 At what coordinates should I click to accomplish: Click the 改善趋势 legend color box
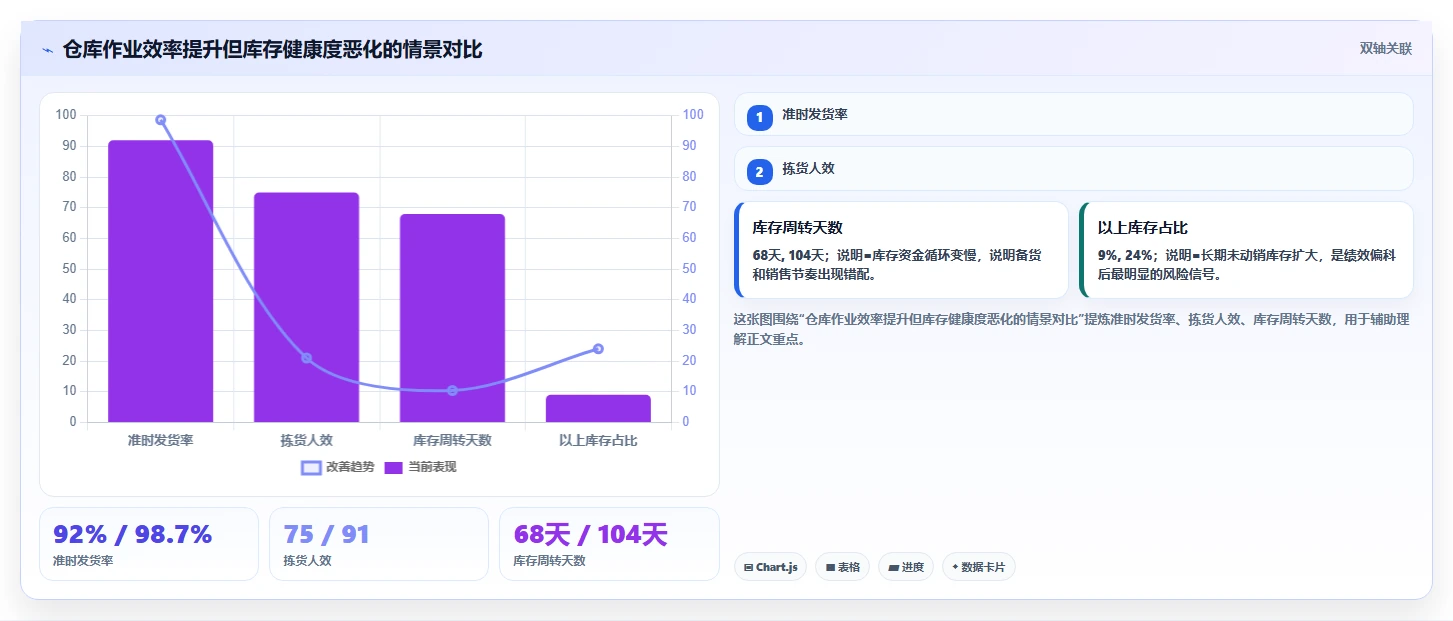[x=312, y=467]
